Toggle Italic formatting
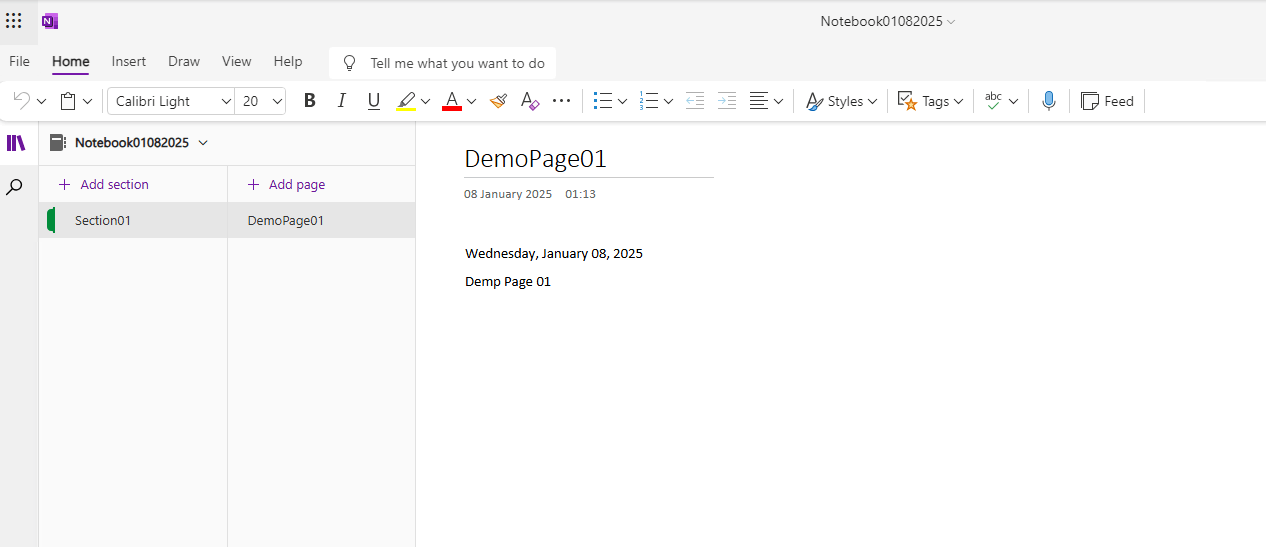 [342, 101]
